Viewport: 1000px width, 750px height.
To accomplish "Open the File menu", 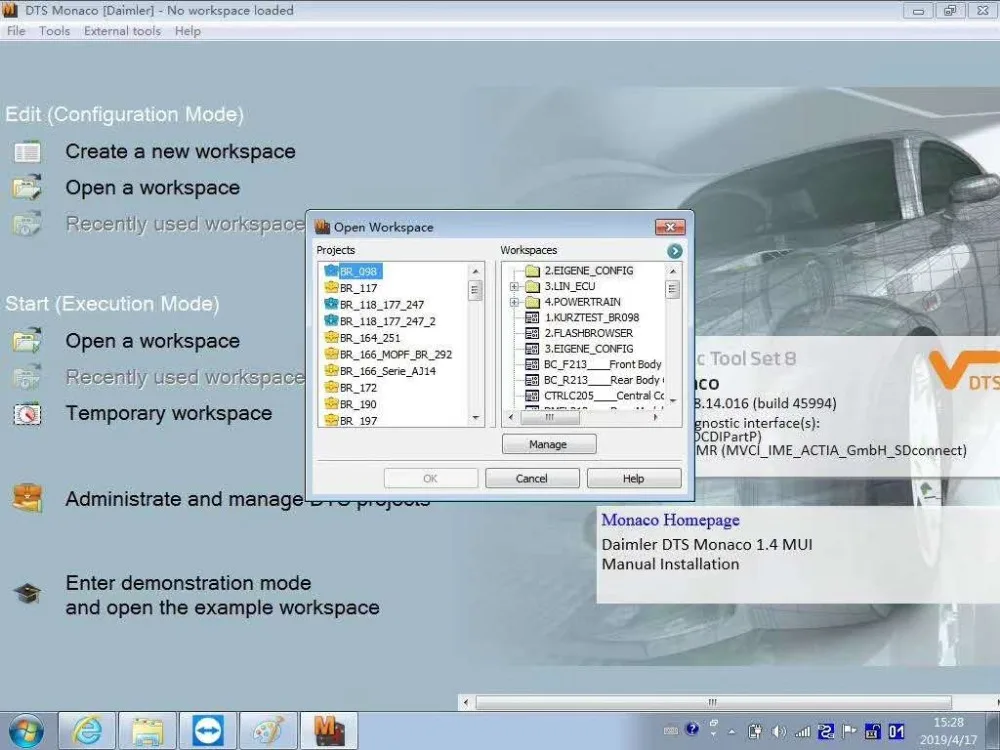I will coord(16,31).
